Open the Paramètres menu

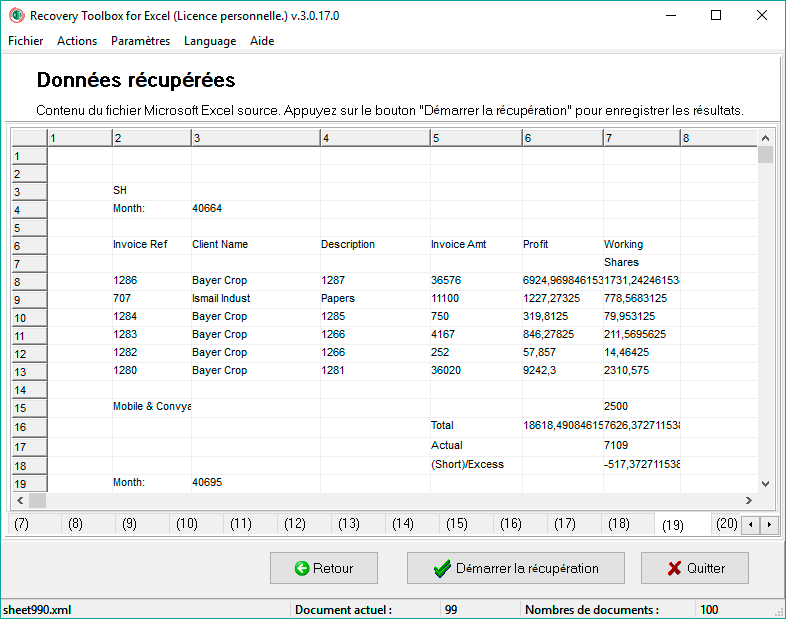140,41
